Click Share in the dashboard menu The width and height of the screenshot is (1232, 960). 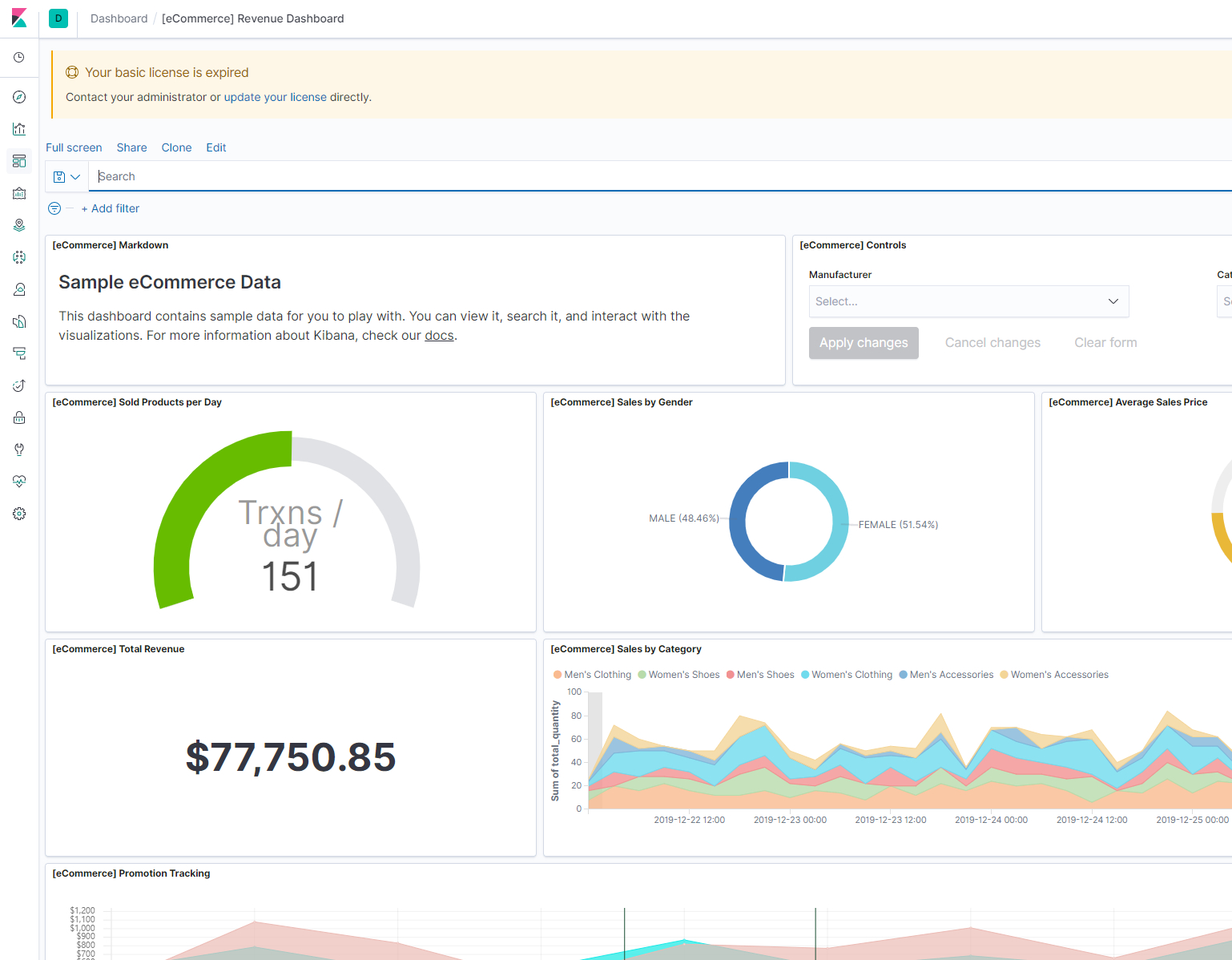tap(131, 147)
